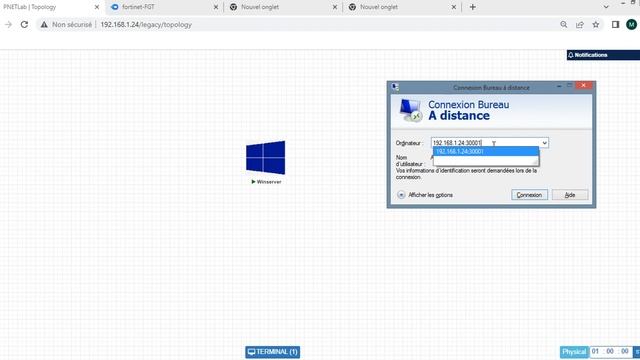Image resolution: width=640 pixels, height=360 pixels.
Task: Open the profile avatar M
Action: point(631,24)
